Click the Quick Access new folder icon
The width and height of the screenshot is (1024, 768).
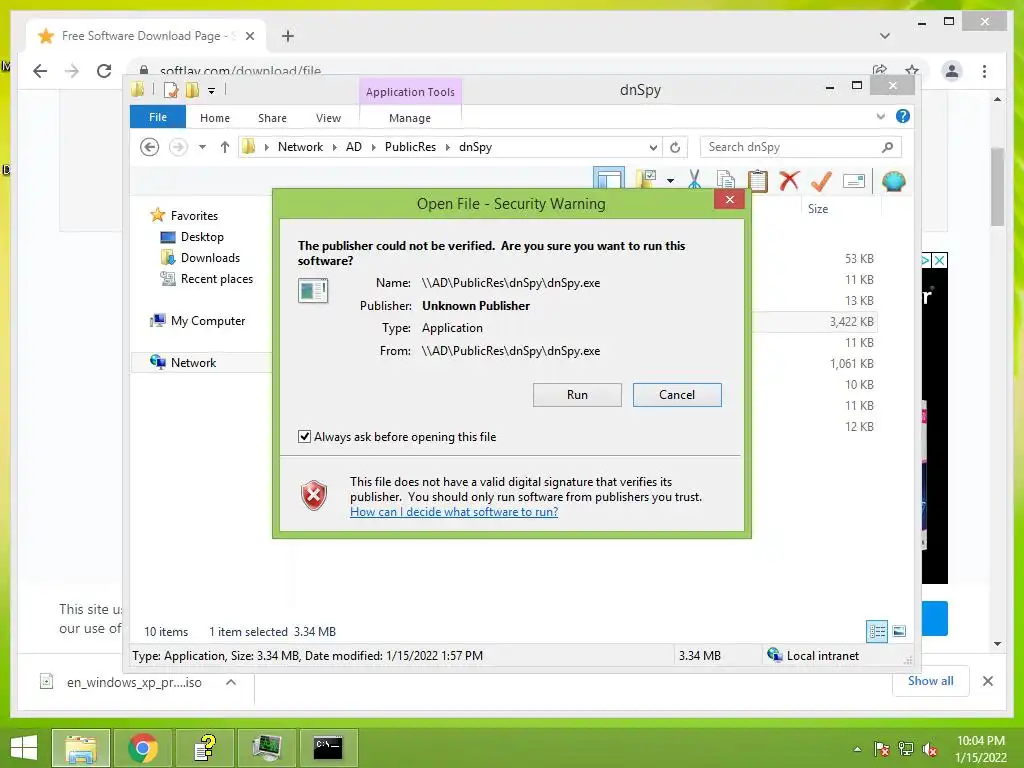coord(192,90)
